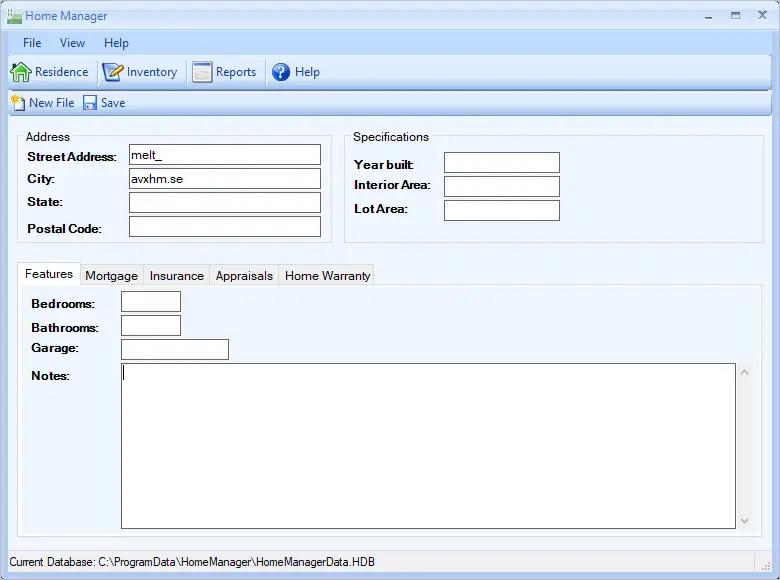
Task: Open the Home Warranty tab
Action: coord(327,276)
